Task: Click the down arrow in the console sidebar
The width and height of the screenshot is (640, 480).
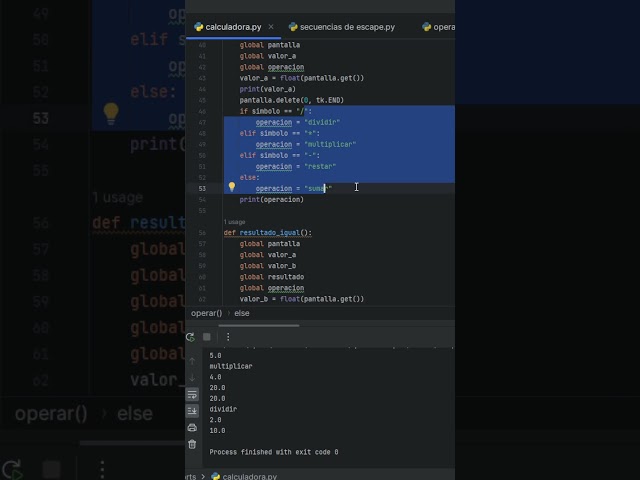Action: click(192, 378)
